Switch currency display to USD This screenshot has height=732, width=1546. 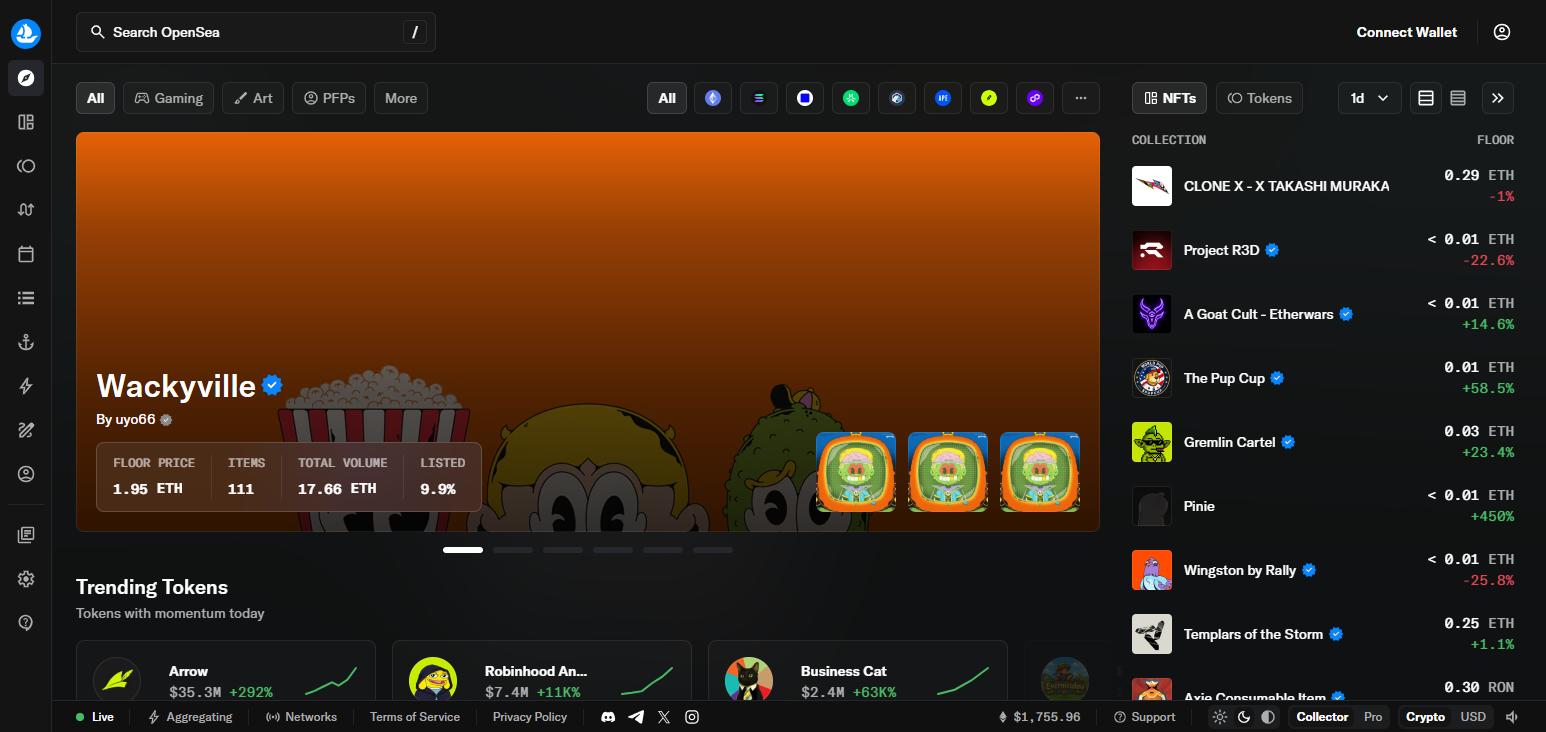(x=1473, y=717)
